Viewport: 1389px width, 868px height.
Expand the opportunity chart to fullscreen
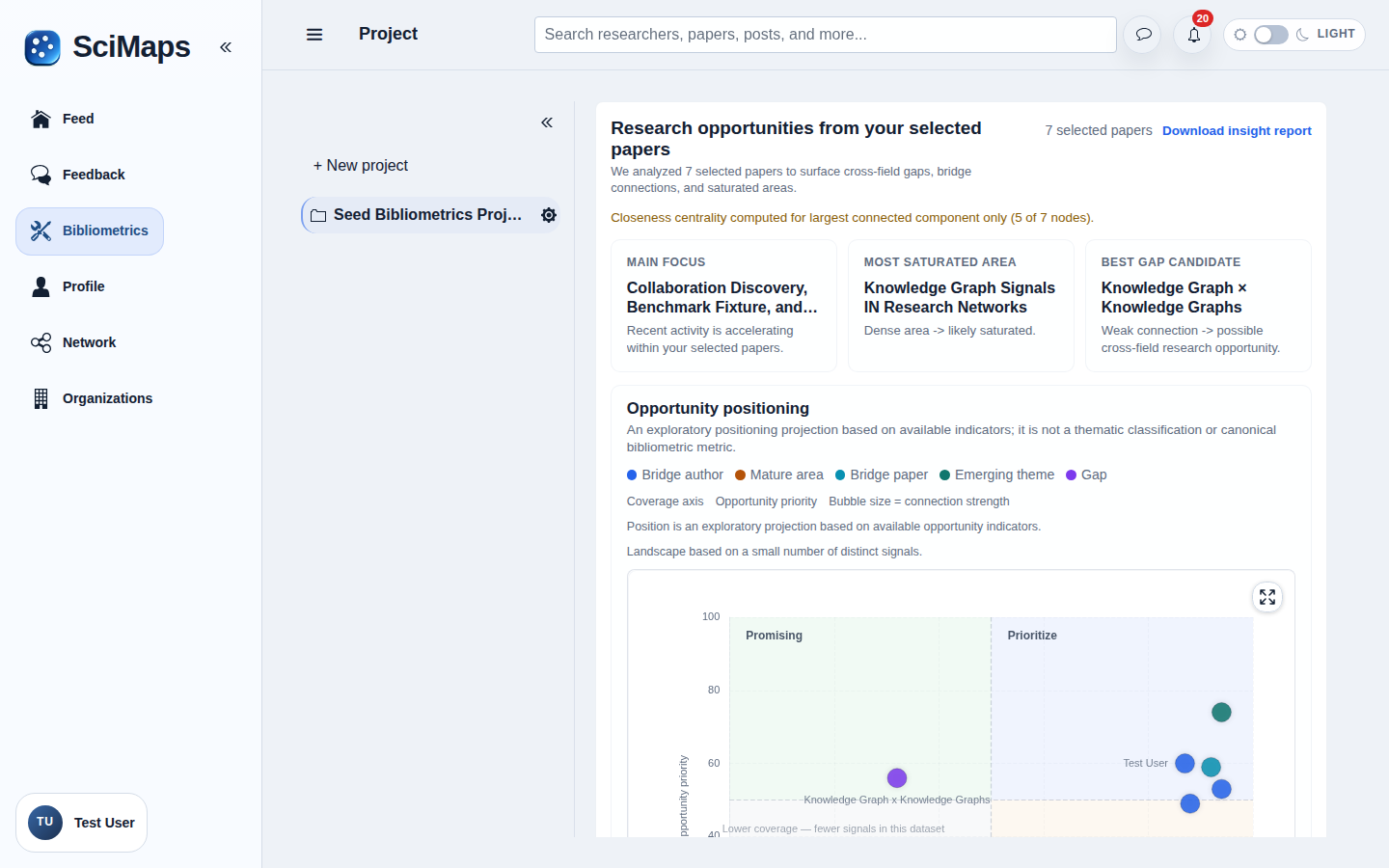1267,598
